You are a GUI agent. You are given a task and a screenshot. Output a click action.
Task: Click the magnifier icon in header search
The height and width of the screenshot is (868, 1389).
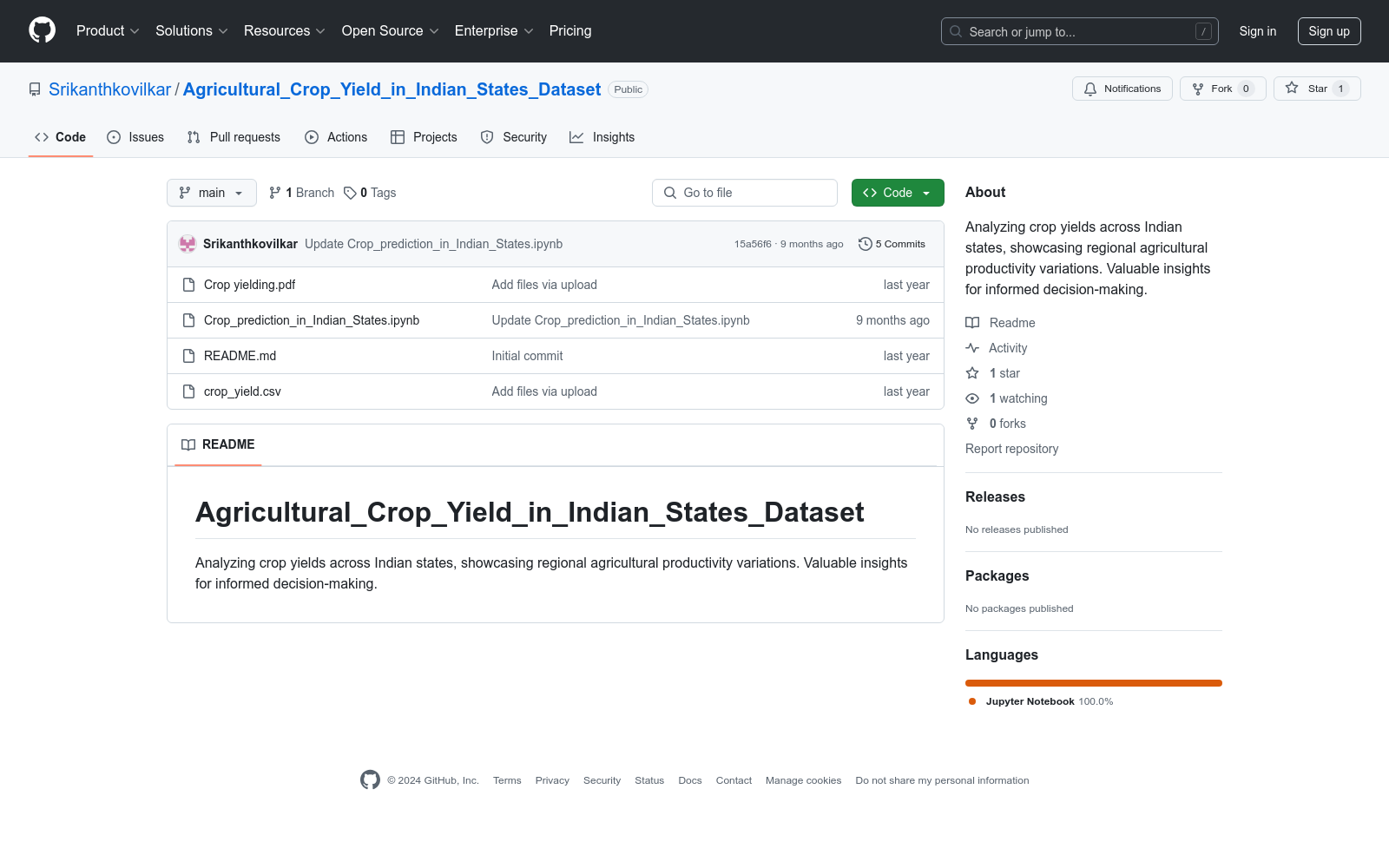[x=956, y=31]
